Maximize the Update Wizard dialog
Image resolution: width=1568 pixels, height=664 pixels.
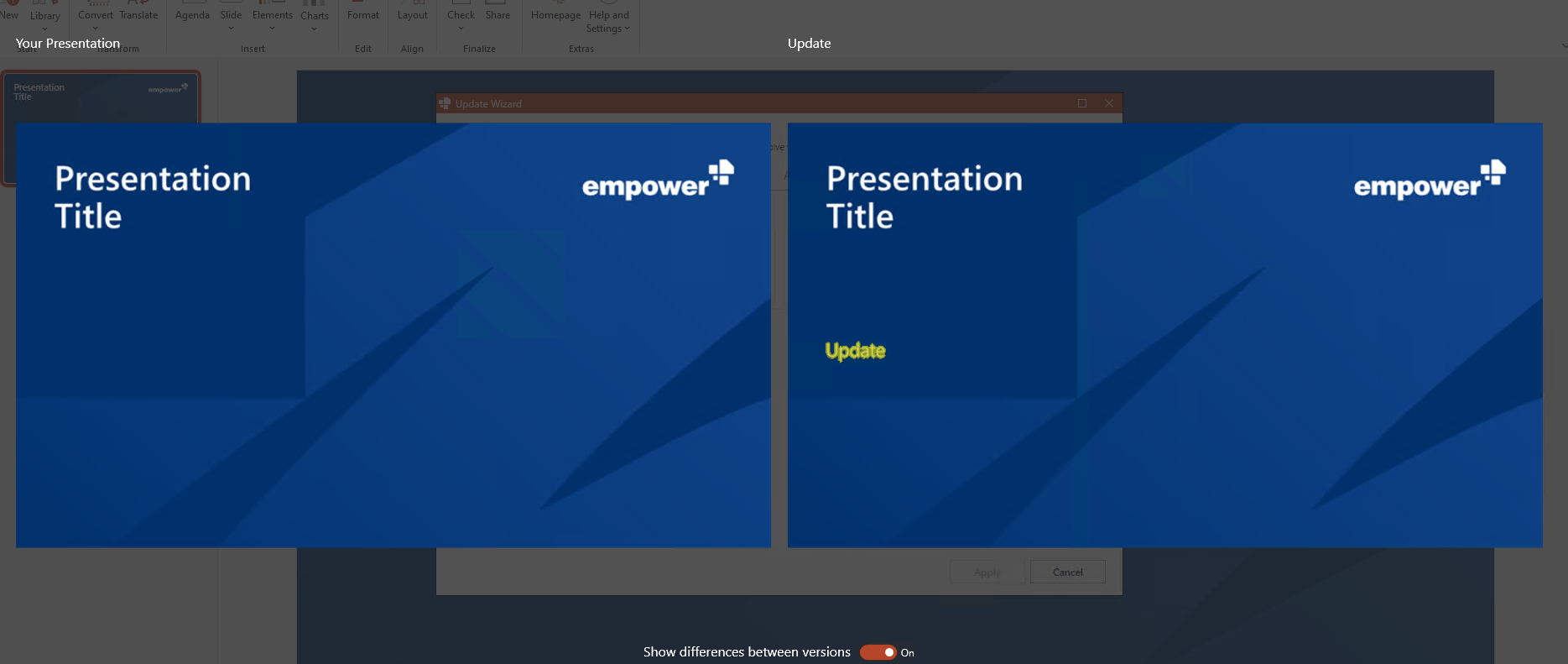click(1082, 103)
